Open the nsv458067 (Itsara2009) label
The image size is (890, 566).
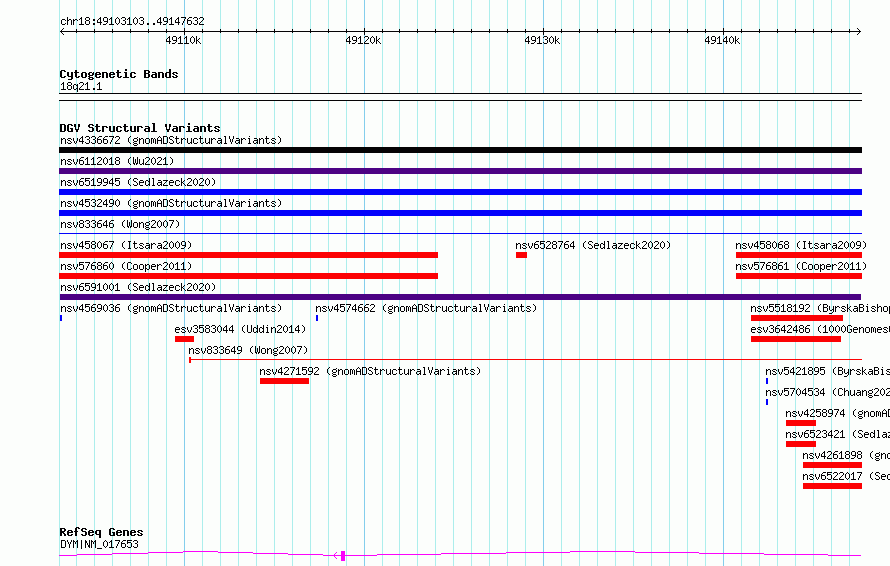pyautogui.click(x=126, y=245)
